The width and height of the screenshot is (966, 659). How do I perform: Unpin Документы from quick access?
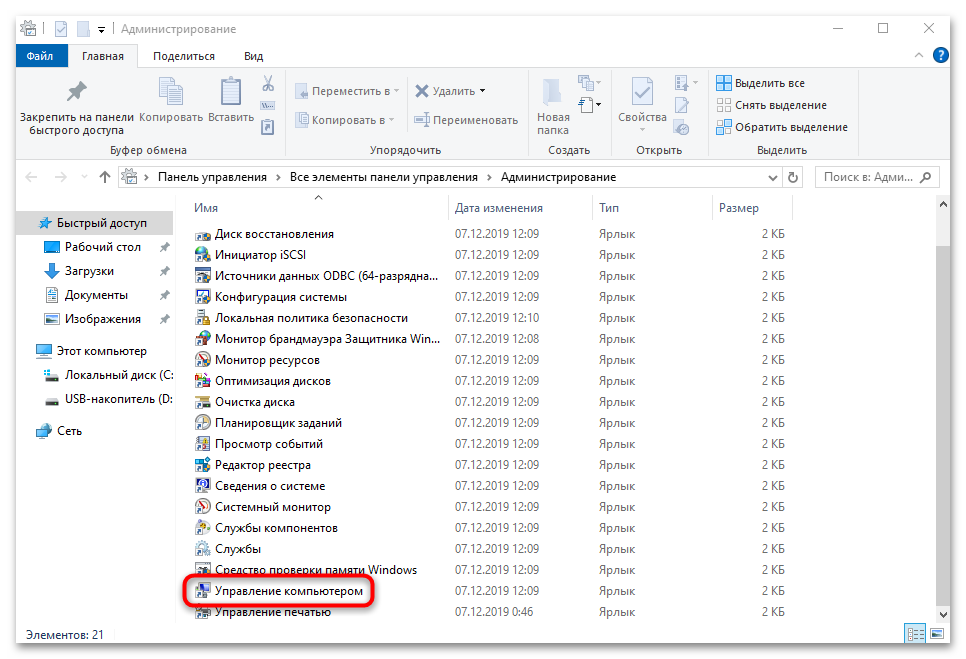click(x=166, y=294)
